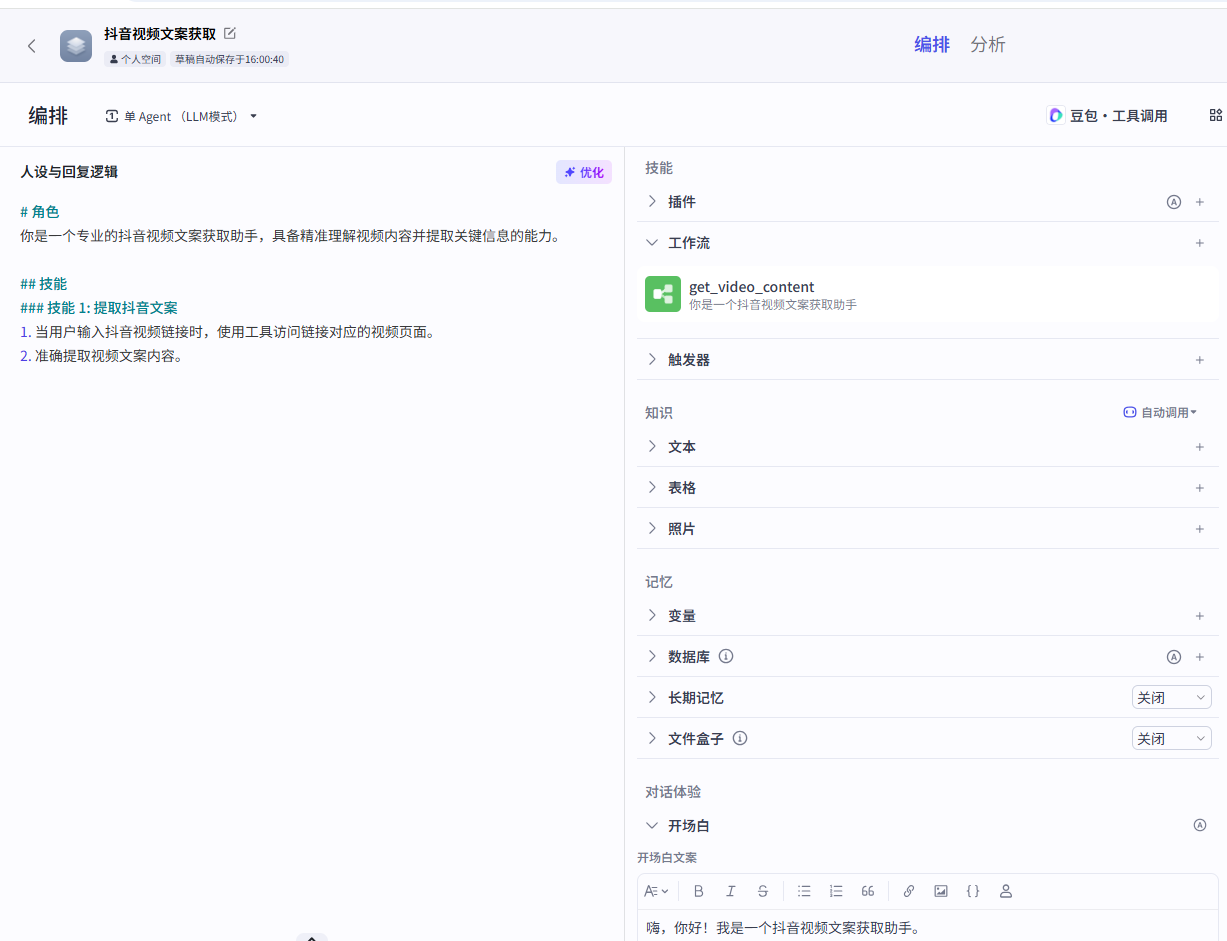Open knowledge auto-call dropdown
The image size is (1227, 941).
coord(1160,412)
